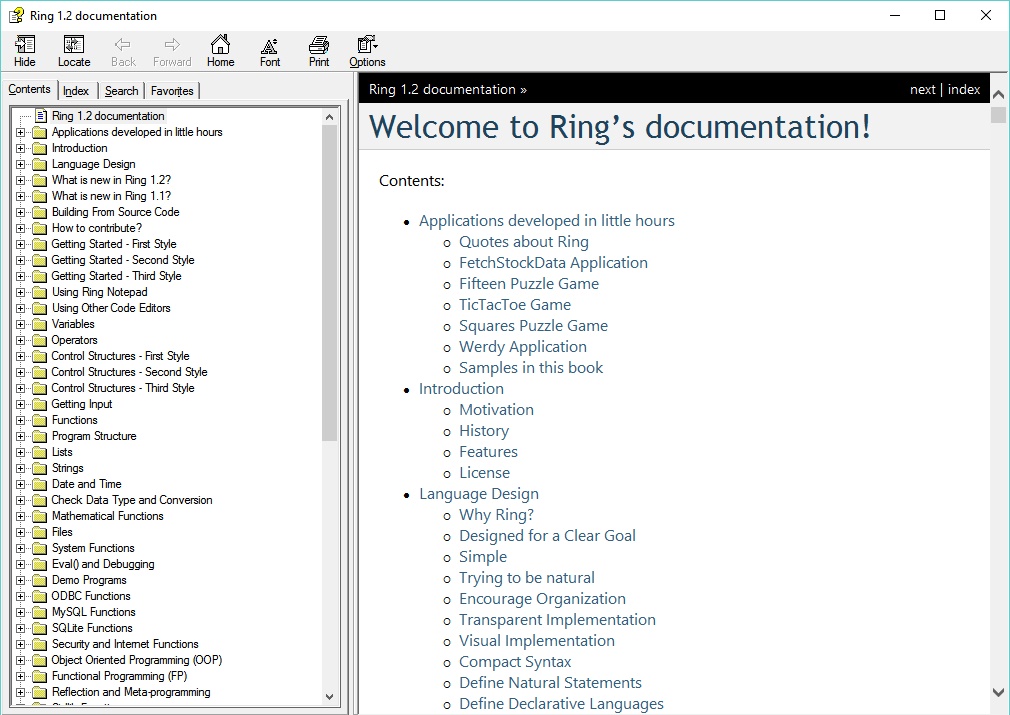Viewport: 1010px width, 715px height.
Task: Select What is new in Ring 1.1? item
Action: pyautogui.click(x=111, y=196)
